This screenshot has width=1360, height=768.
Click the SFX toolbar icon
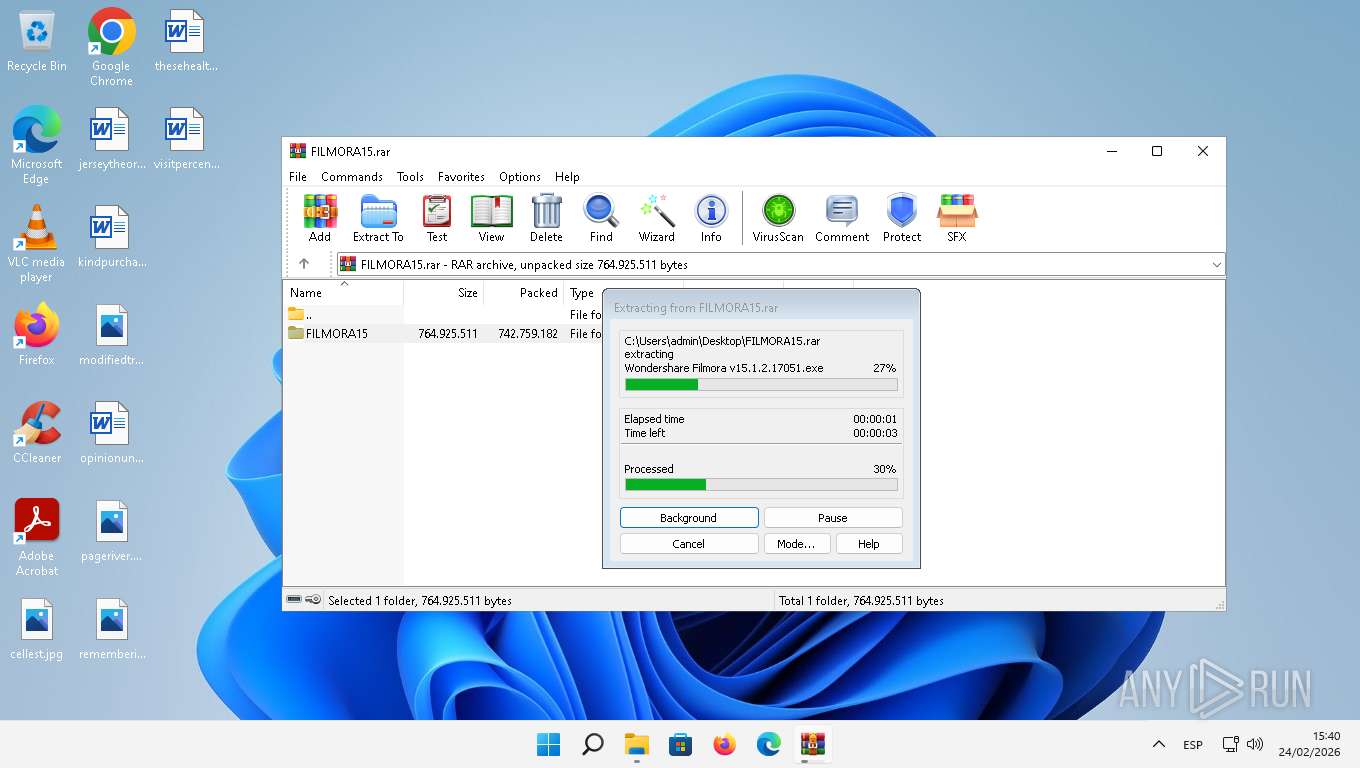pyautogui.click(x=957, y=218)
